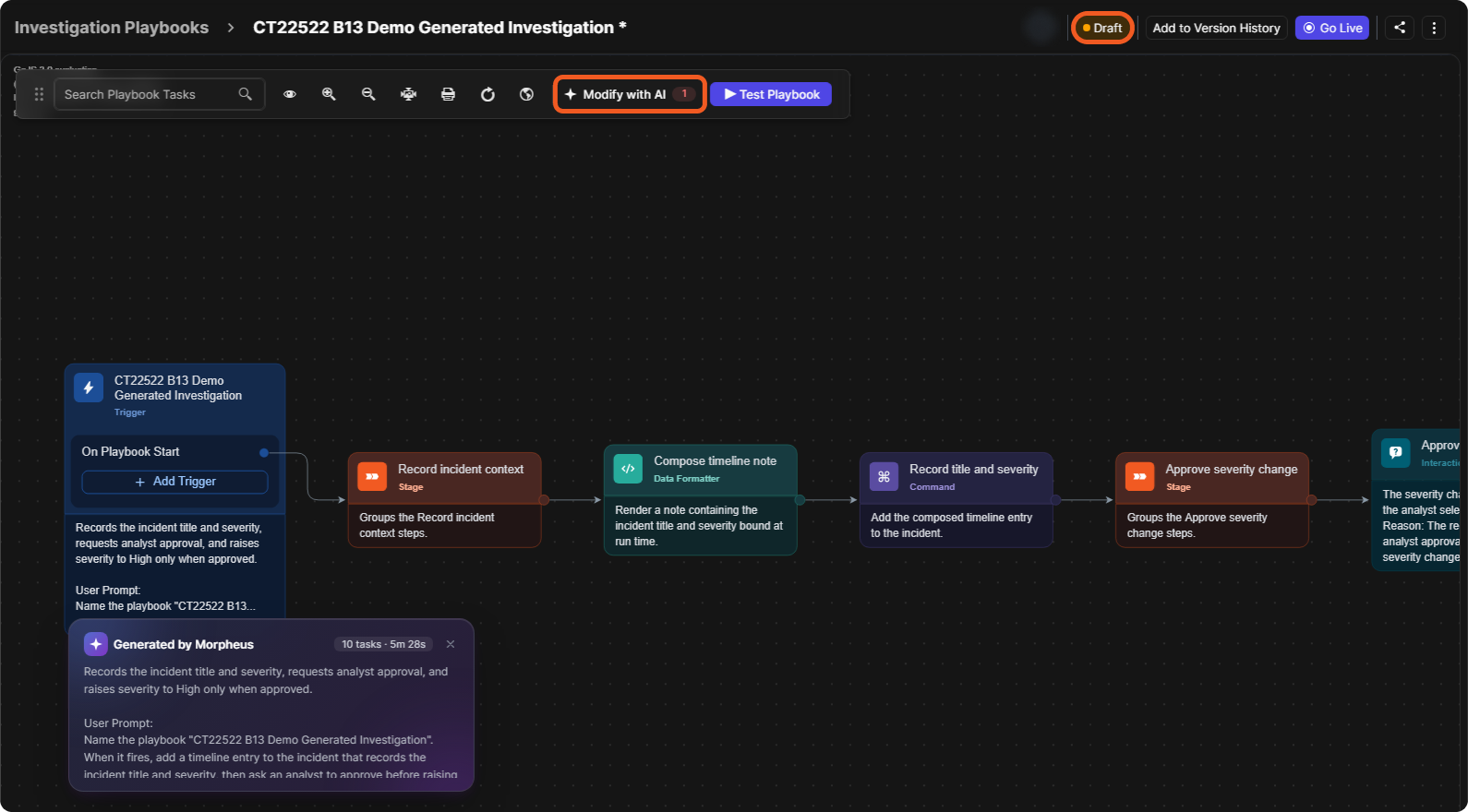Screen dimensions: 1468x812
Task: Click the teal chat icon on the cut-off Approv node
Action: (1395, 452)
